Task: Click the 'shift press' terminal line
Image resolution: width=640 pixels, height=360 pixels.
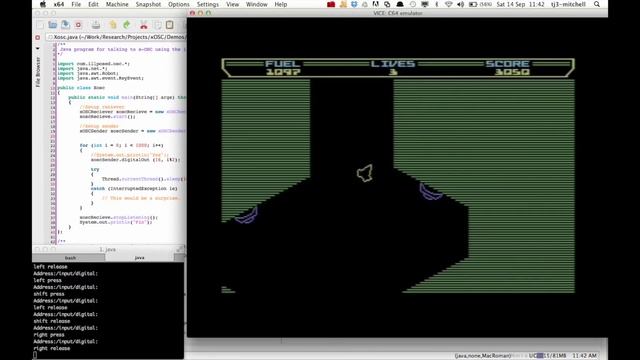Action: pos(49,294)
